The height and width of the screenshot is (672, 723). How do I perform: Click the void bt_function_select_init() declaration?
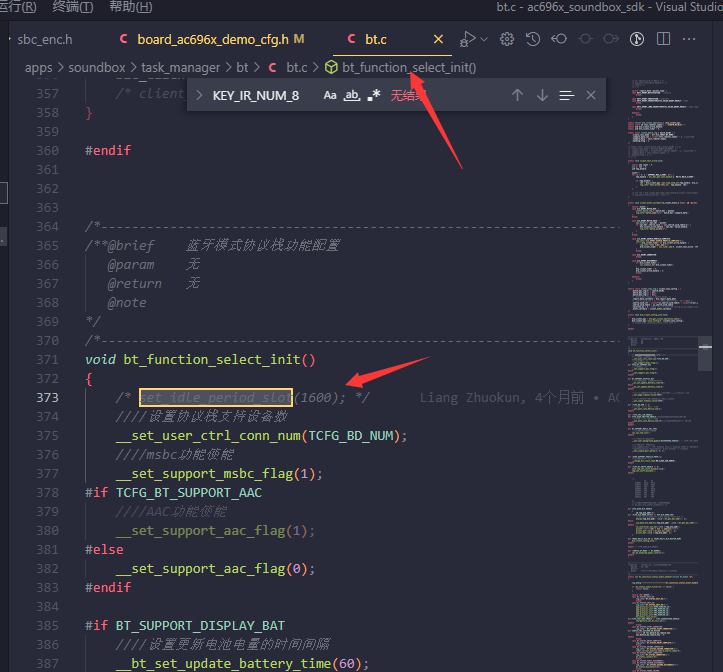200,360
